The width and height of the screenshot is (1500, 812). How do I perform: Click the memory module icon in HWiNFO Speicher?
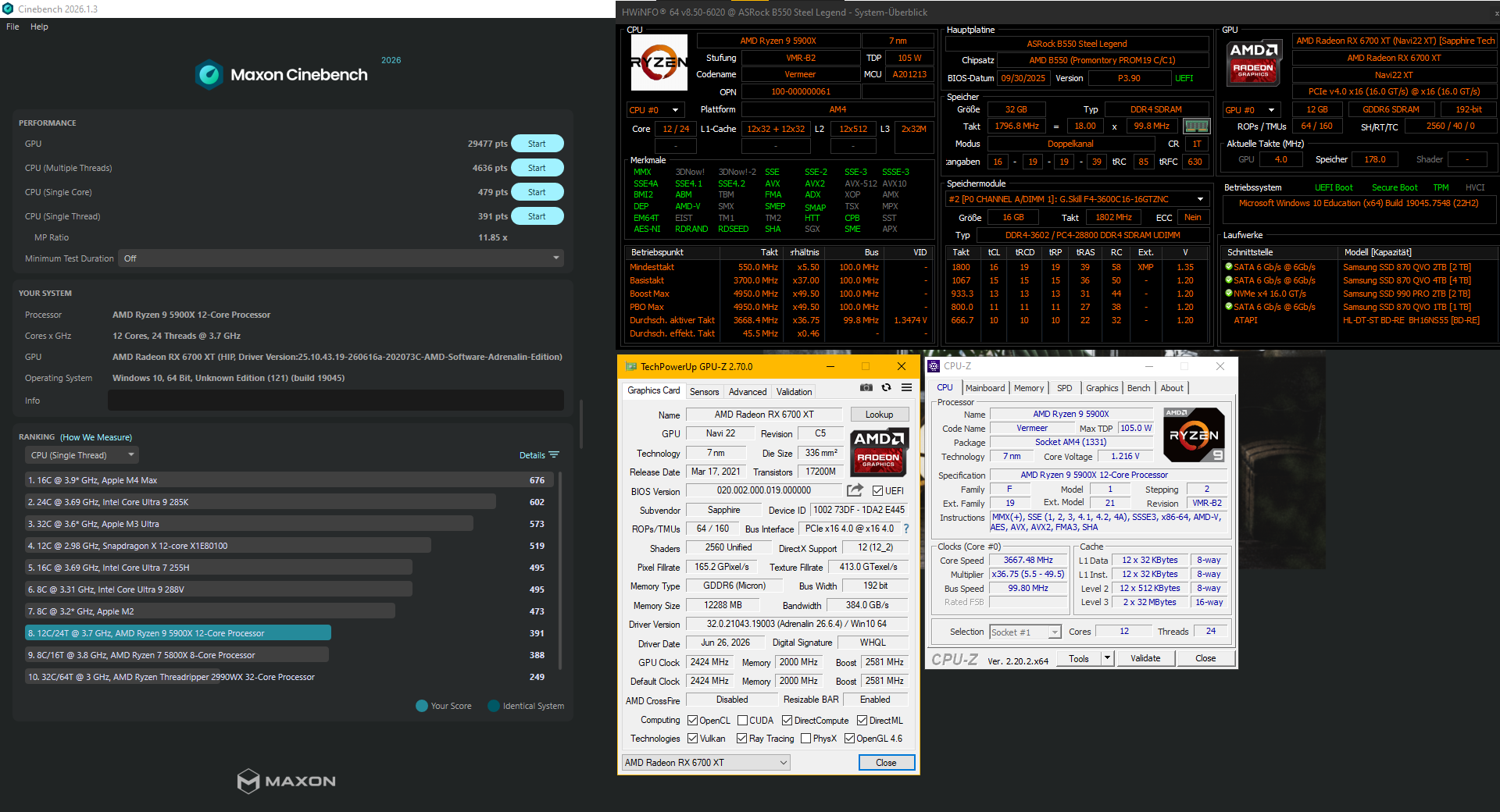pyautogui.click(x=1196, y=126)
